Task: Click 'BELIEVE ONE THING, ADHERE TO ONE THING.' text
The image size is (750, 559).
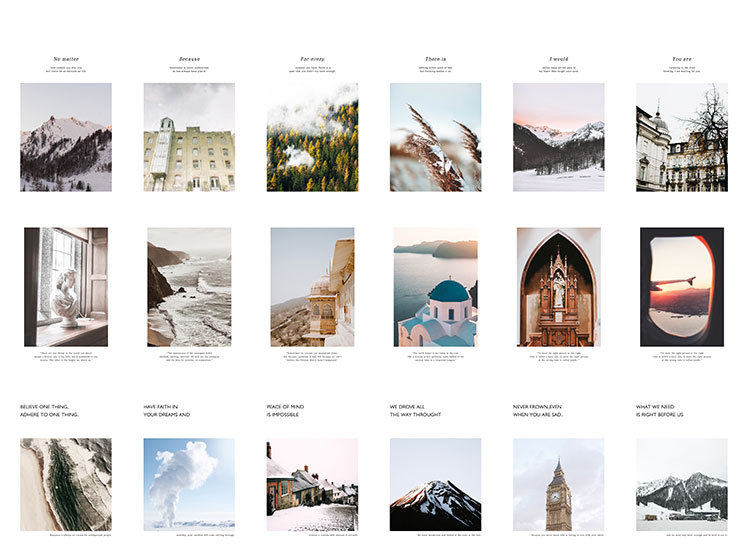Action: tap(49, 410)
